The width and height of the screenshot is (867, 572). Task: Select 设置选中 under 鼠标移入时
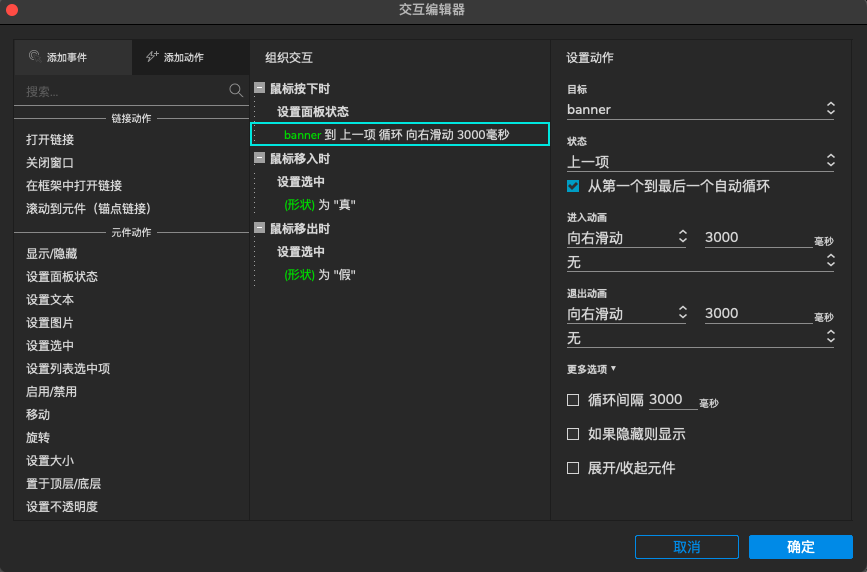click(x=301, y=181)
